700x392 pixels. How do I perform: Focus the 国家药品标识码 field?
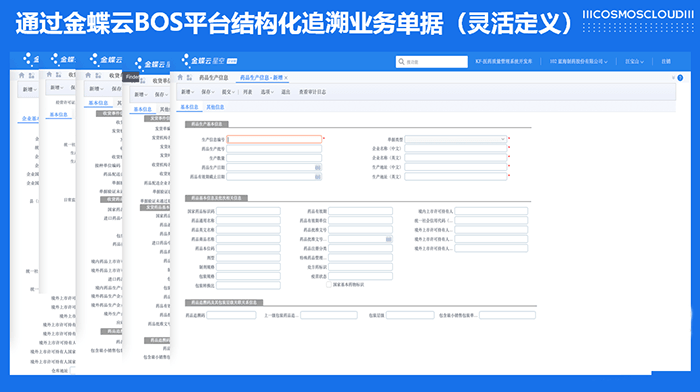(248, 211)
